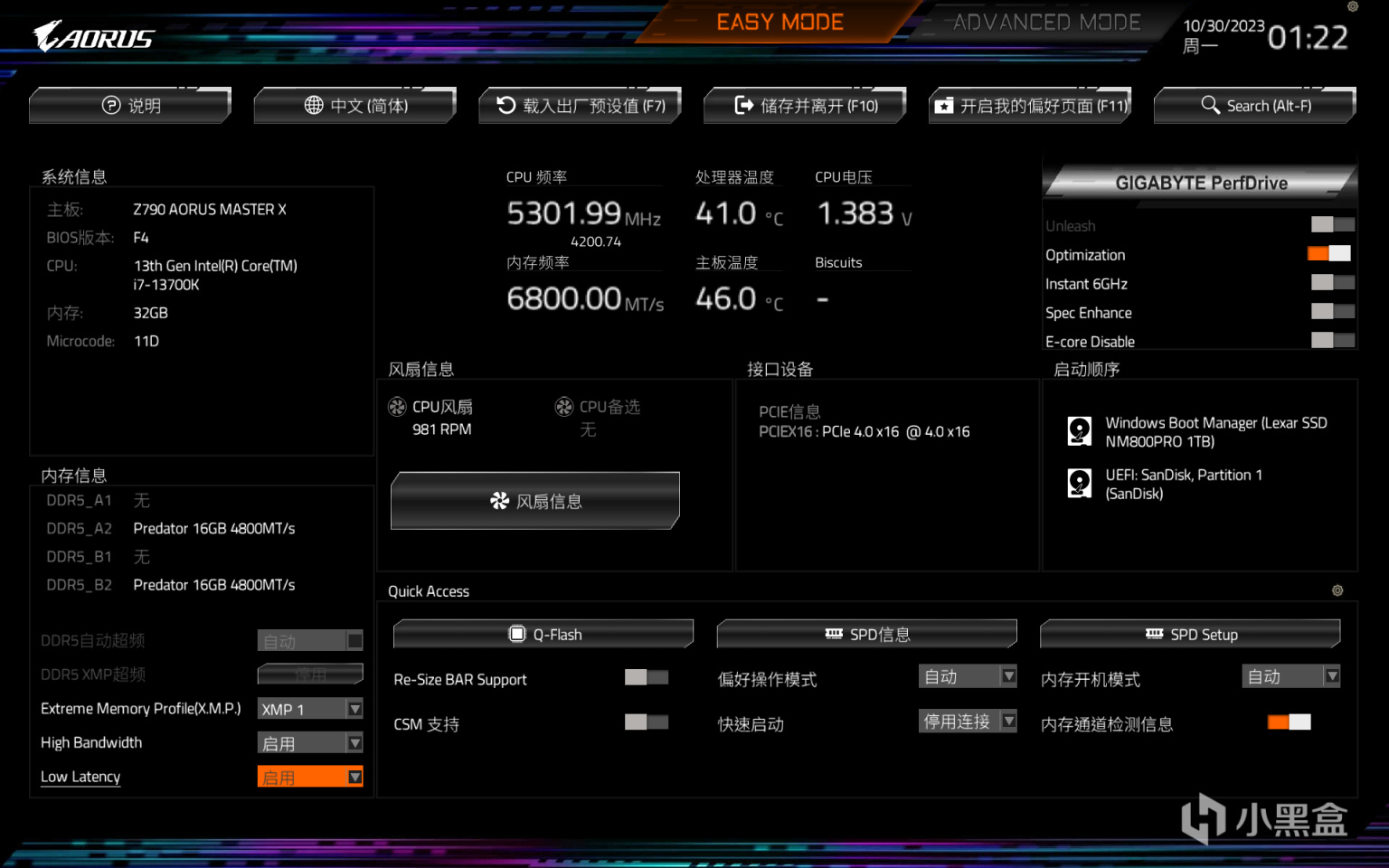The width and height of the screenshot is (1389, 868).
Task: Select UEFI: SanDisk, Partition 1 boot entry
Action: point(1184,484)
